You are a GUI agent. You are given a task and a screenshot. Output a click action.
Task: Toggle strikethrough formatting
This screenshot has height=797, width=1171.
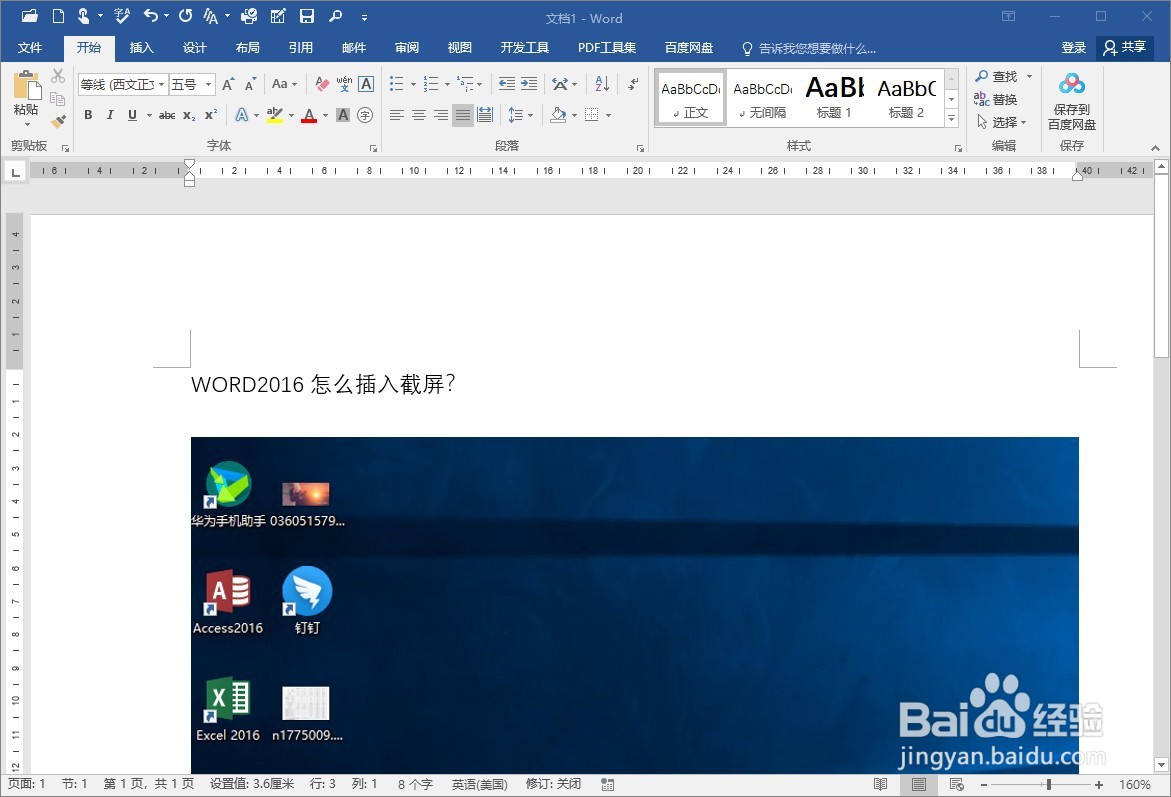(x=167, y=113)
